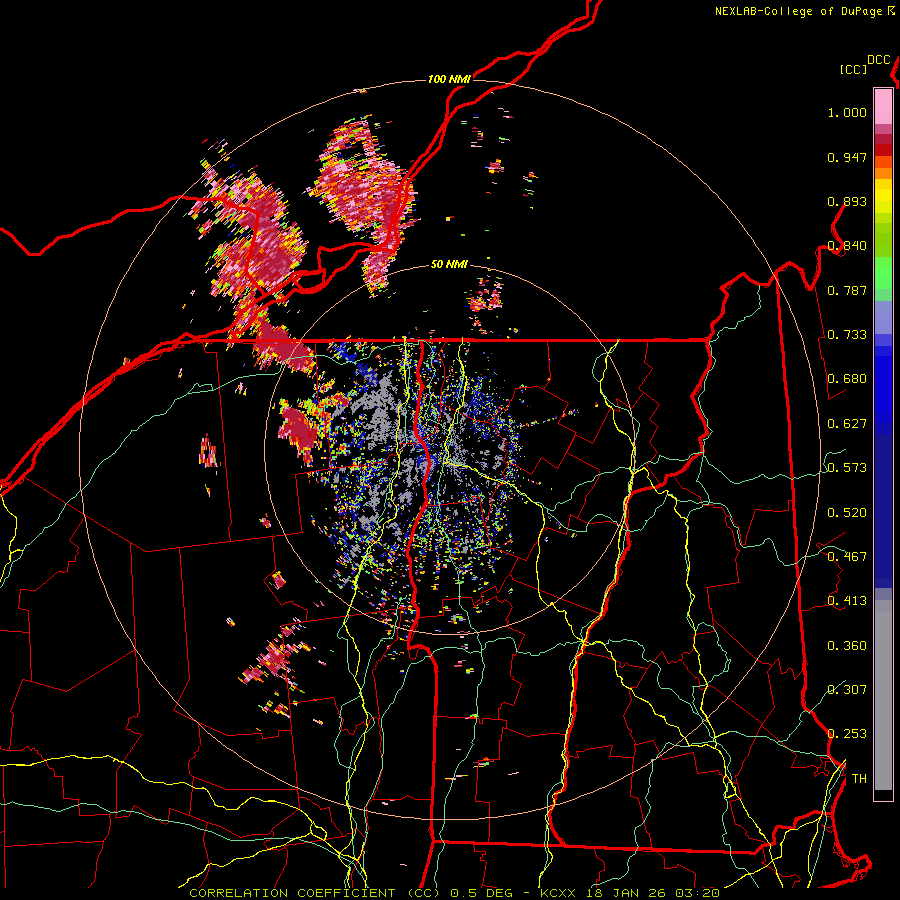Viewport: 900px width, 900px height.
Task: Select the 0.787 scale value
Action: pos(847,290)
